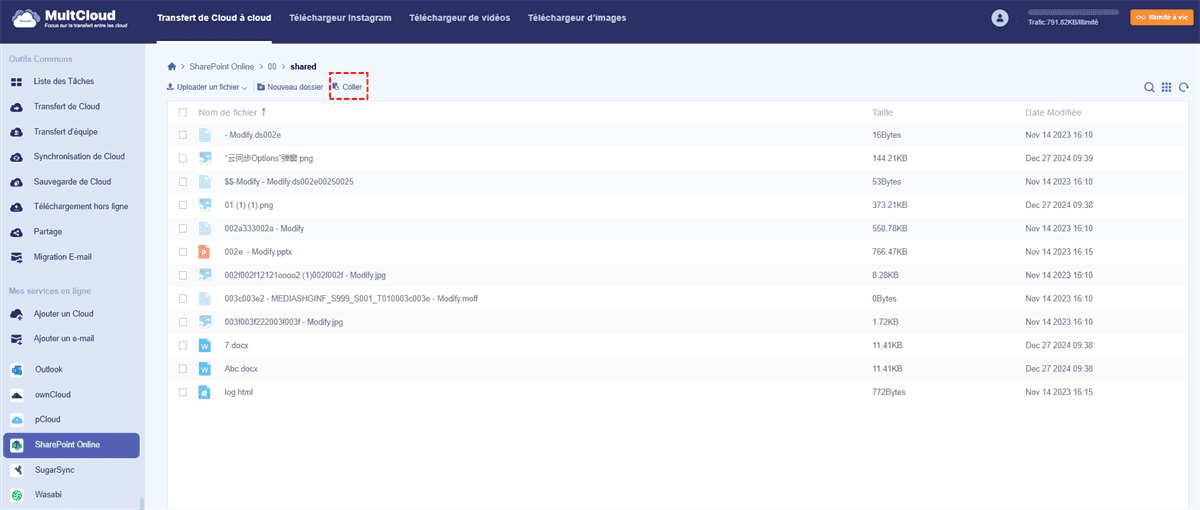
Task: Click the search magnifier icon
Action: (x=1150, y=87)
